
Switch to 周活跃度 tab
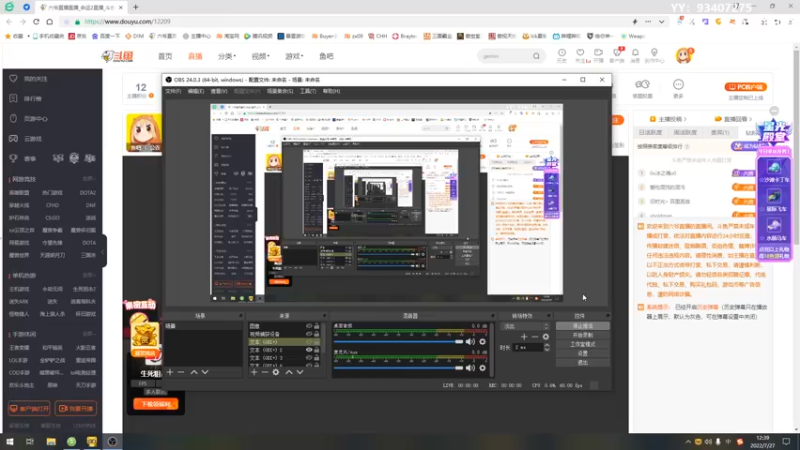685,133
